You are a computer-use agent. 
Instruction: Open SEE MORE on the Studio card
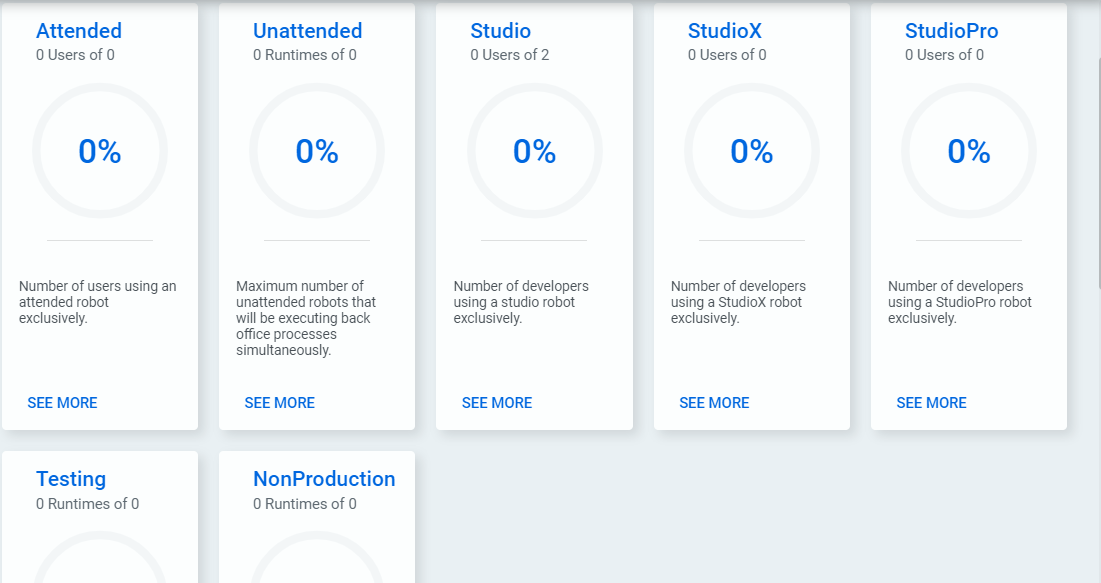pos(497,403)
